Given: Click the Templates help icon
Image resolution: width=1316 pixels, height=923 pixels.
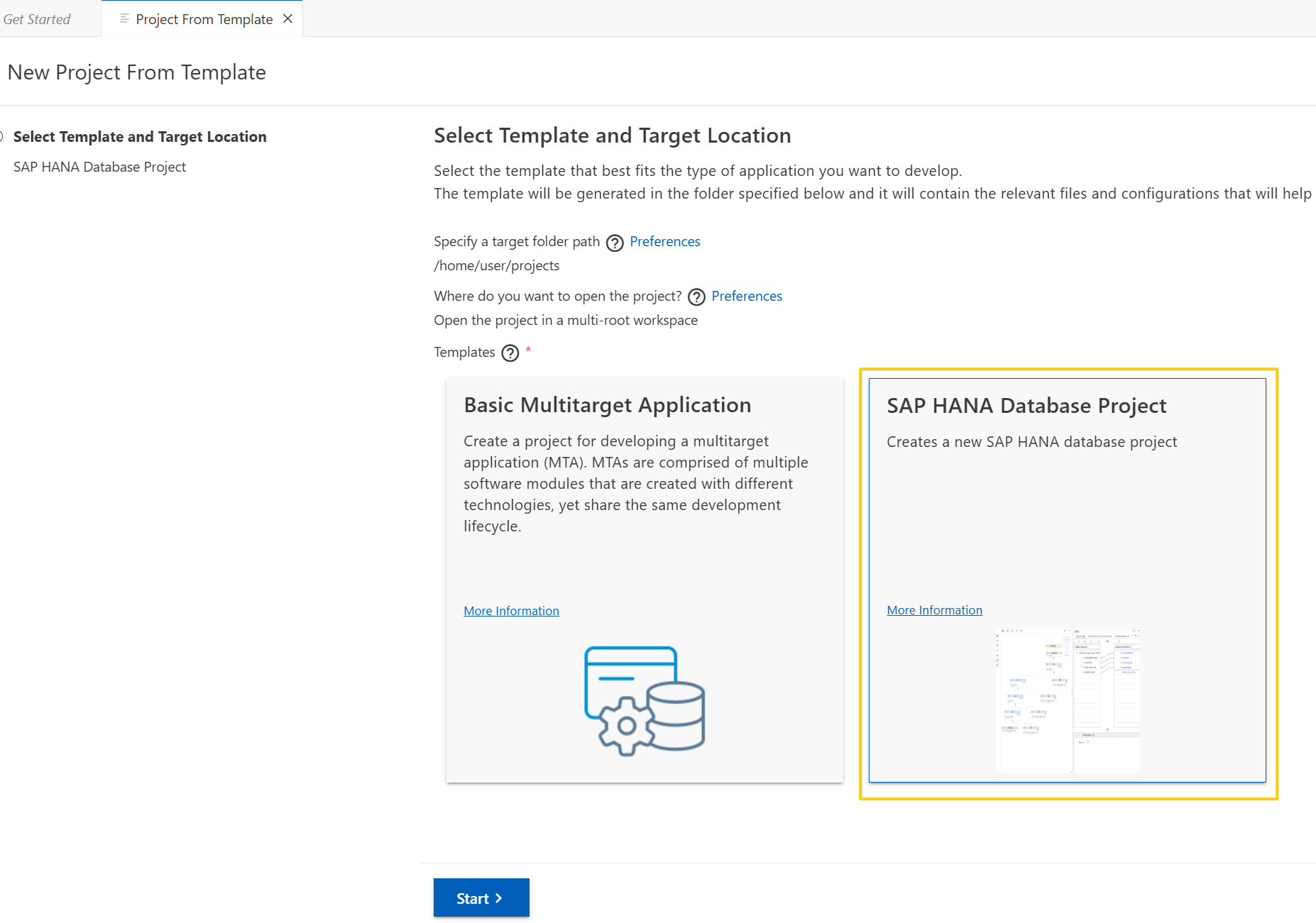Looking at the screenshot, I should [510, 353].
